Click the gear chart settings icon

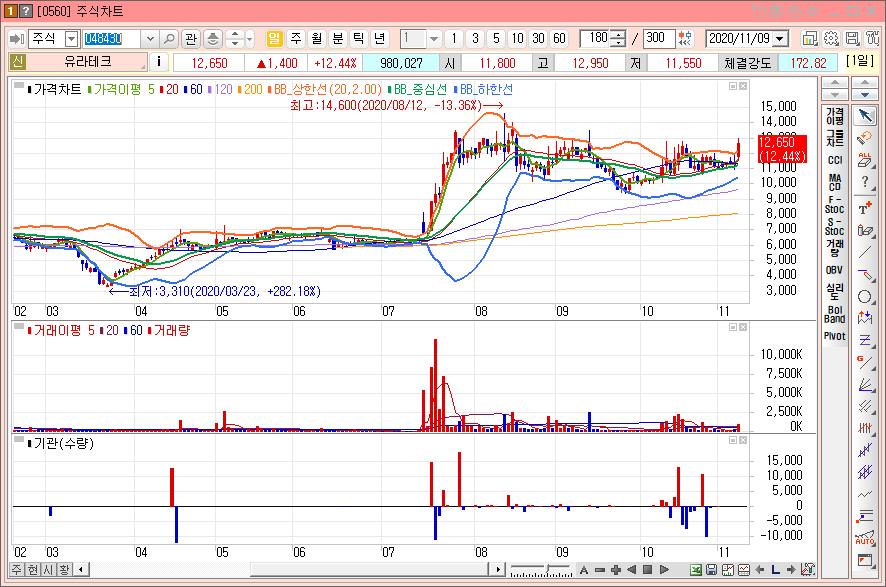point(831,38)
